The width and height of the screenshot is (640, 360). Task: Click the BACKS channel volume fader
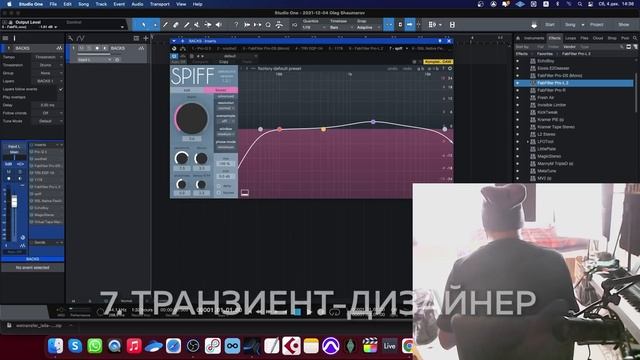click(x=14, y=201)
